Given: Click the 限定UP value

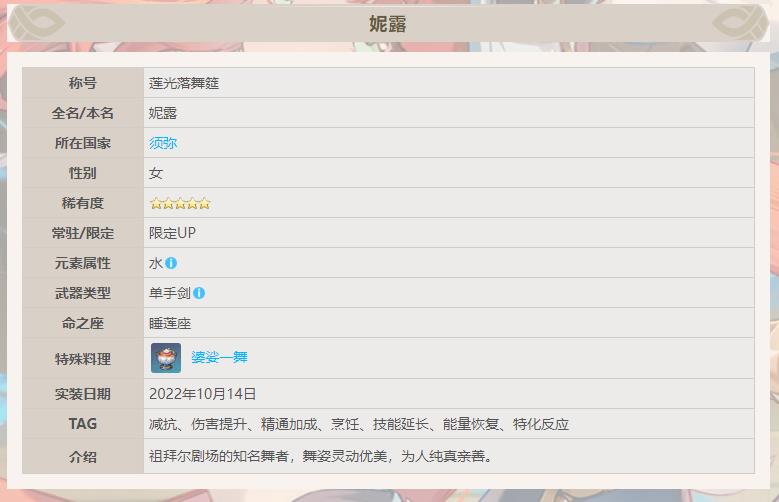Looking at the screenshot, I should [x=172, y=233].
